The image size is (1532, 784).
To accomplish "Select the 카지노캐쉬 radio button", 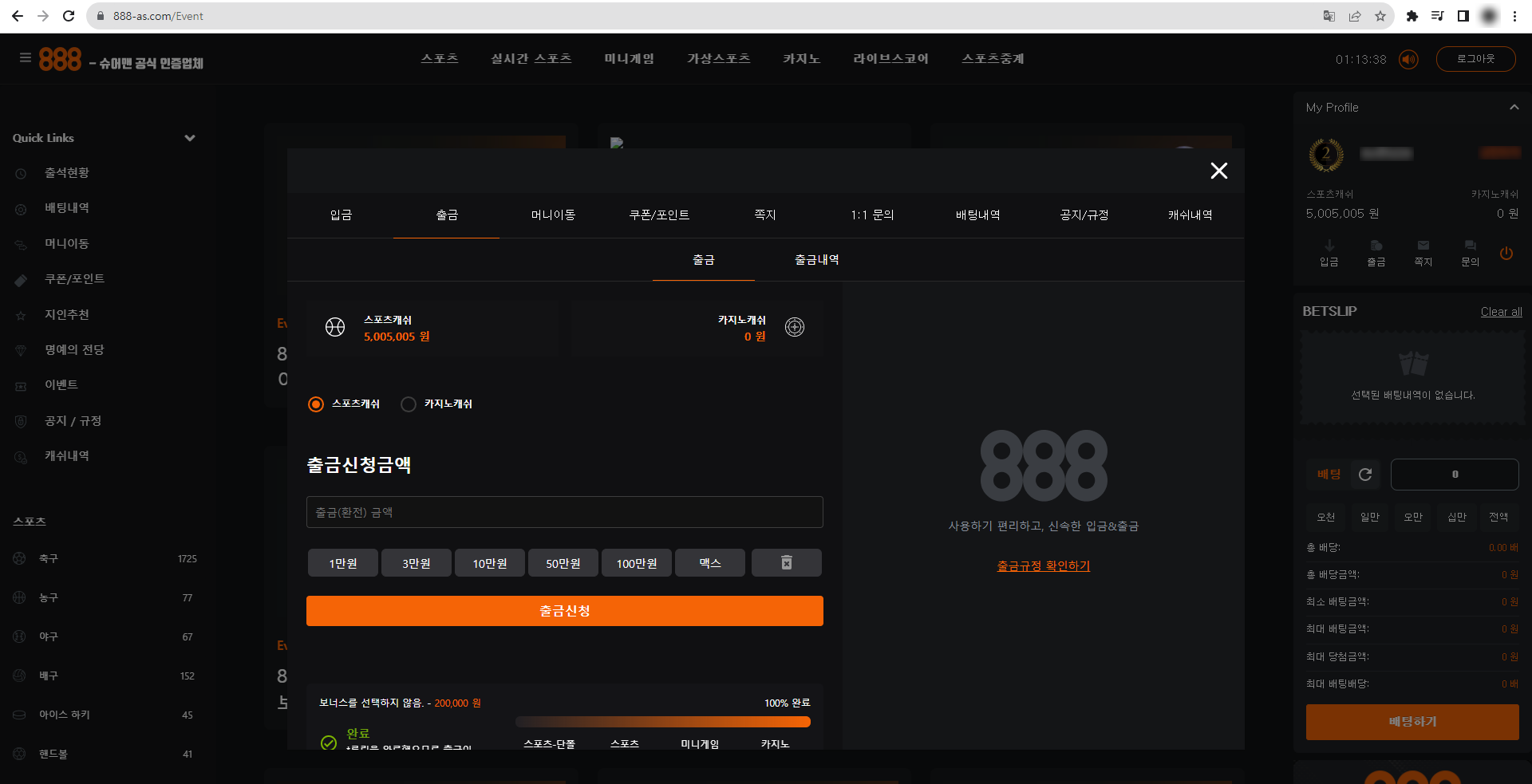I will 409,404.
